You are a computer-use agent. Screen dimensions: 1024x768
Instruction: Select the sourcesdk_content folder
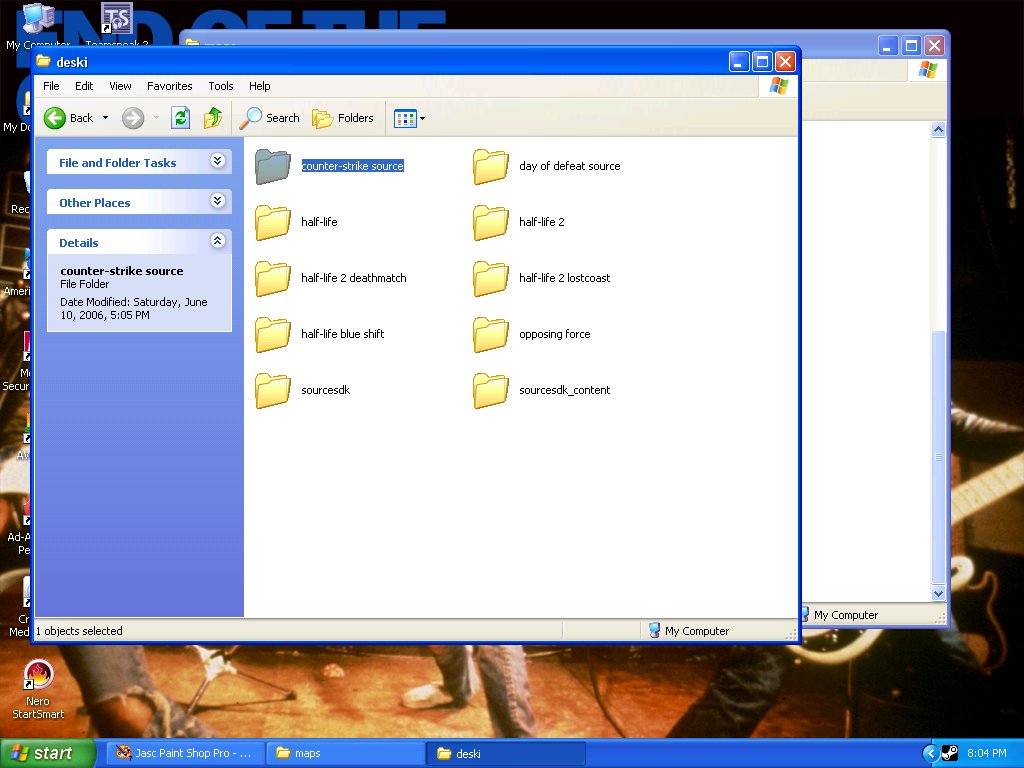point(564,390)
